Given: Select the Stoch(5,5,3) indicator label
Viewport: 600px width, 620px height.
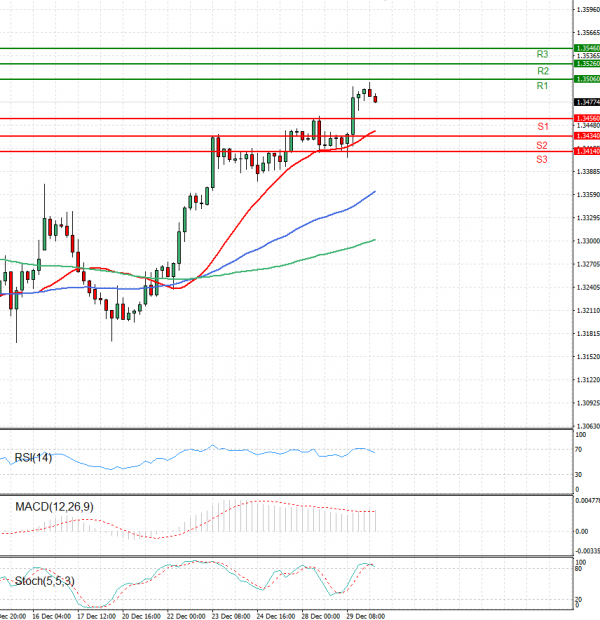Looking at the screenshot, I should click(44, 580).
